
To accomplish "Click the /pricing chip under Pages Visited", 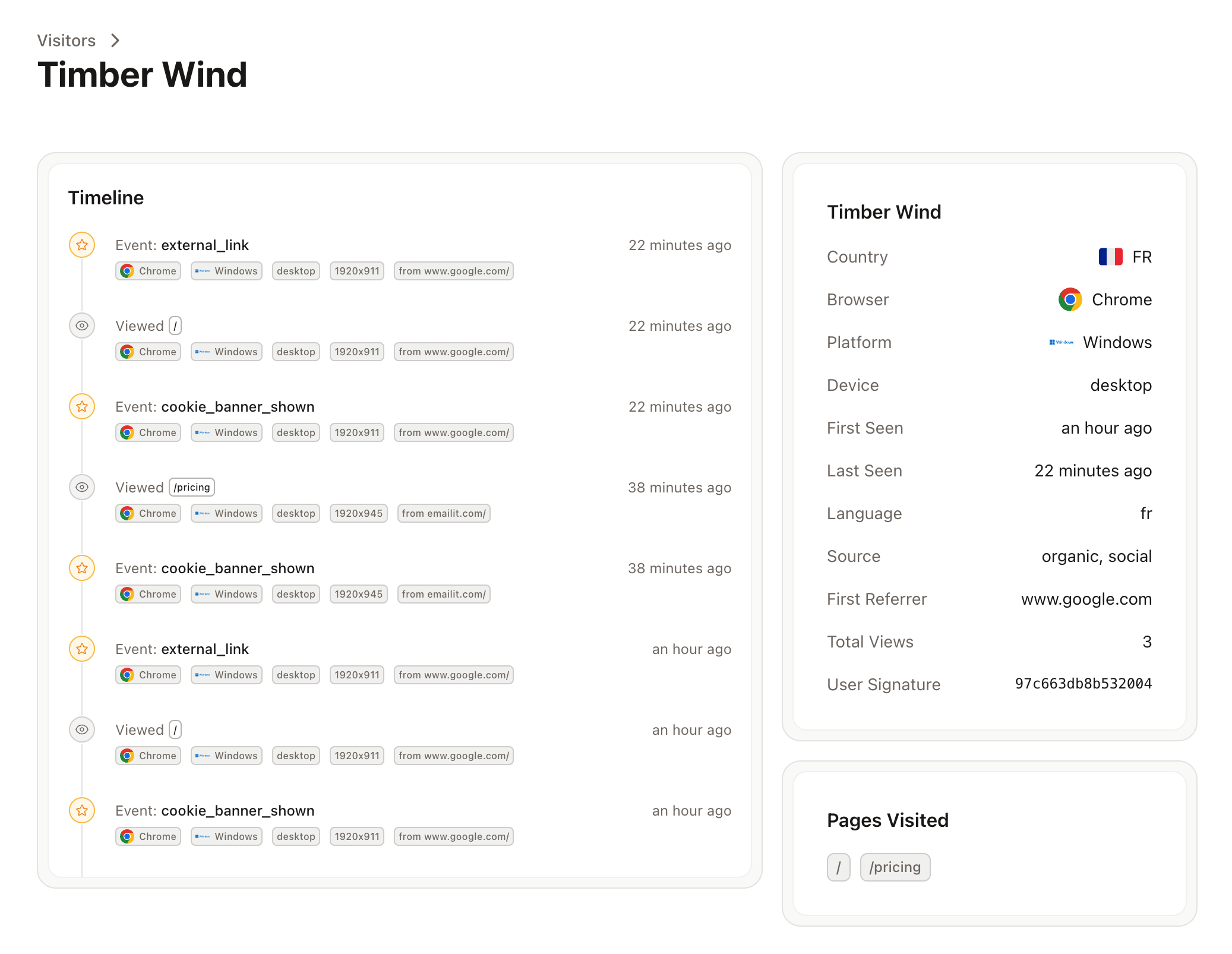I will click(x=895, y=867).
